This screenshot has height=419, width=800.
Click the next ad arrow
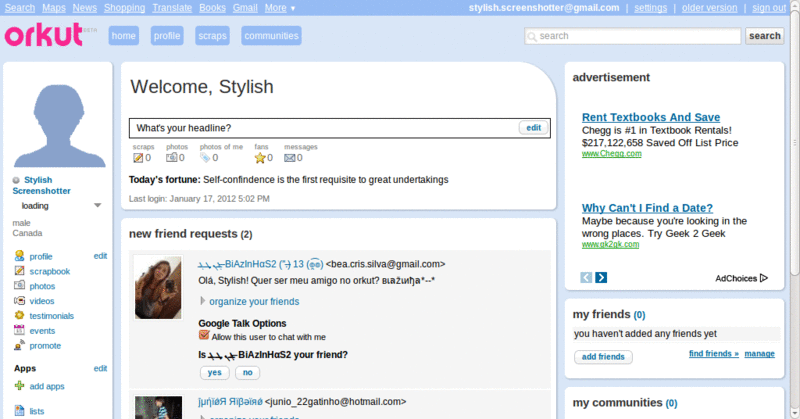[601, 277]
